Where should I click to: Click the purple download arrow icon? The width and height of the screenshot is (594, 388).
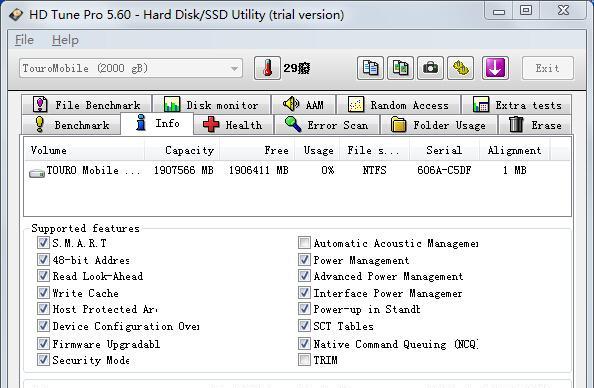pos(495,68)
